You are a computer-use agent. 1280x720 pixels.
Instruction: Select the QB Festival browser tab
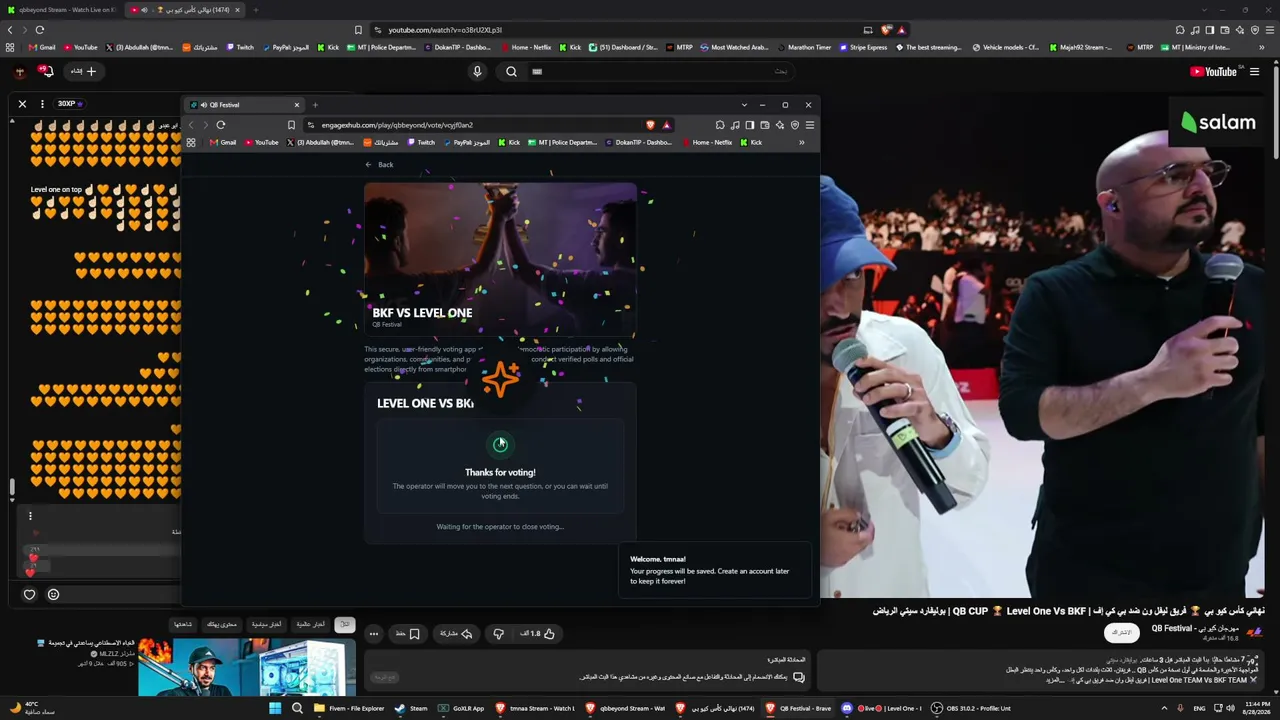coord(243,105)
